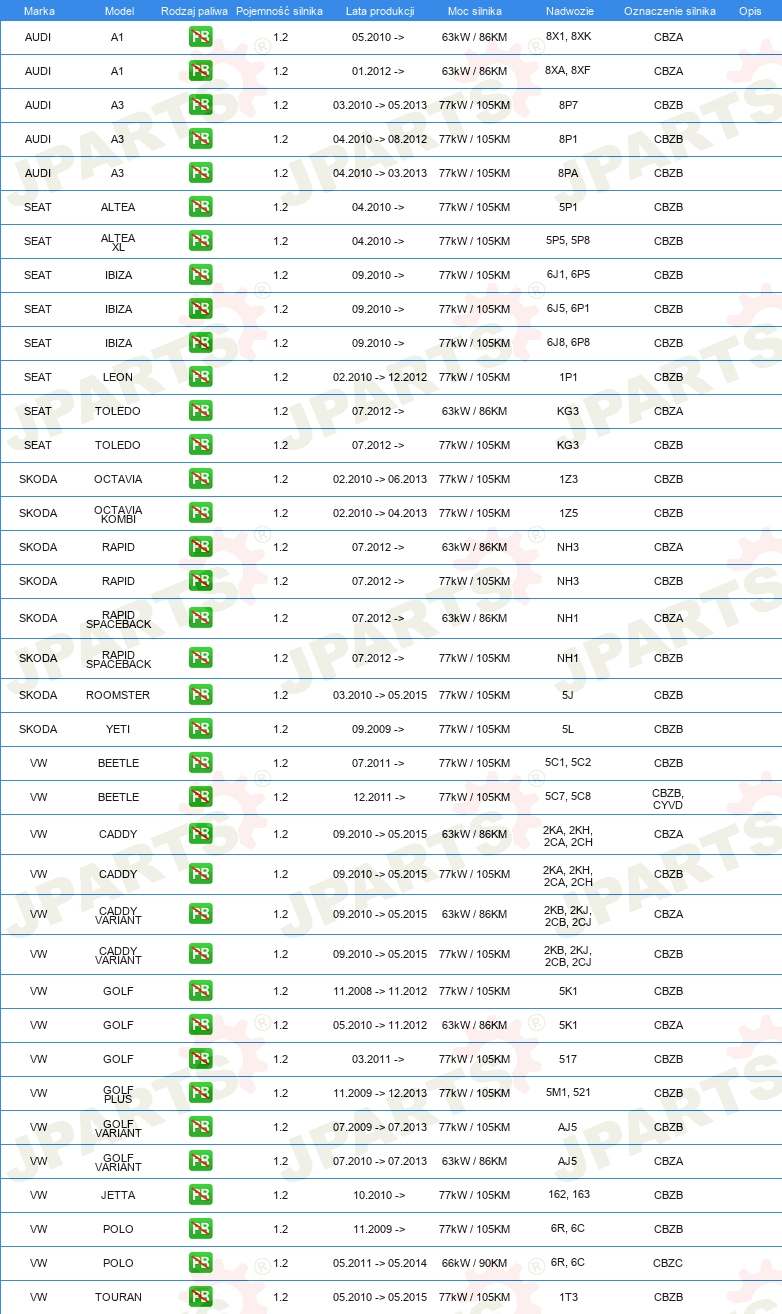Click the ROOMSTER model cell
Screen dimensions: 782x1314
pyautogui.click(x=118, y=695)
